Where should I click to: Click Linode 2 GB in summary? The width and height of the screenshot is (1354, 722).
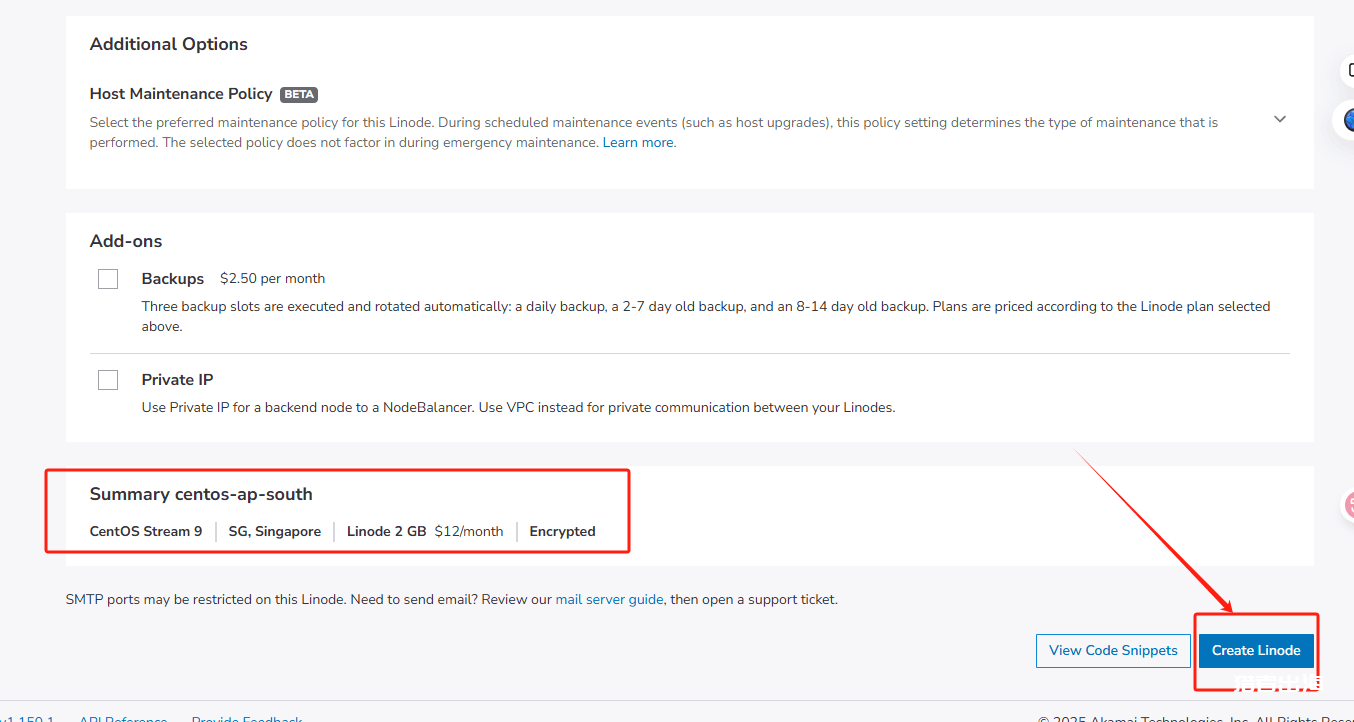coord(387,532)
